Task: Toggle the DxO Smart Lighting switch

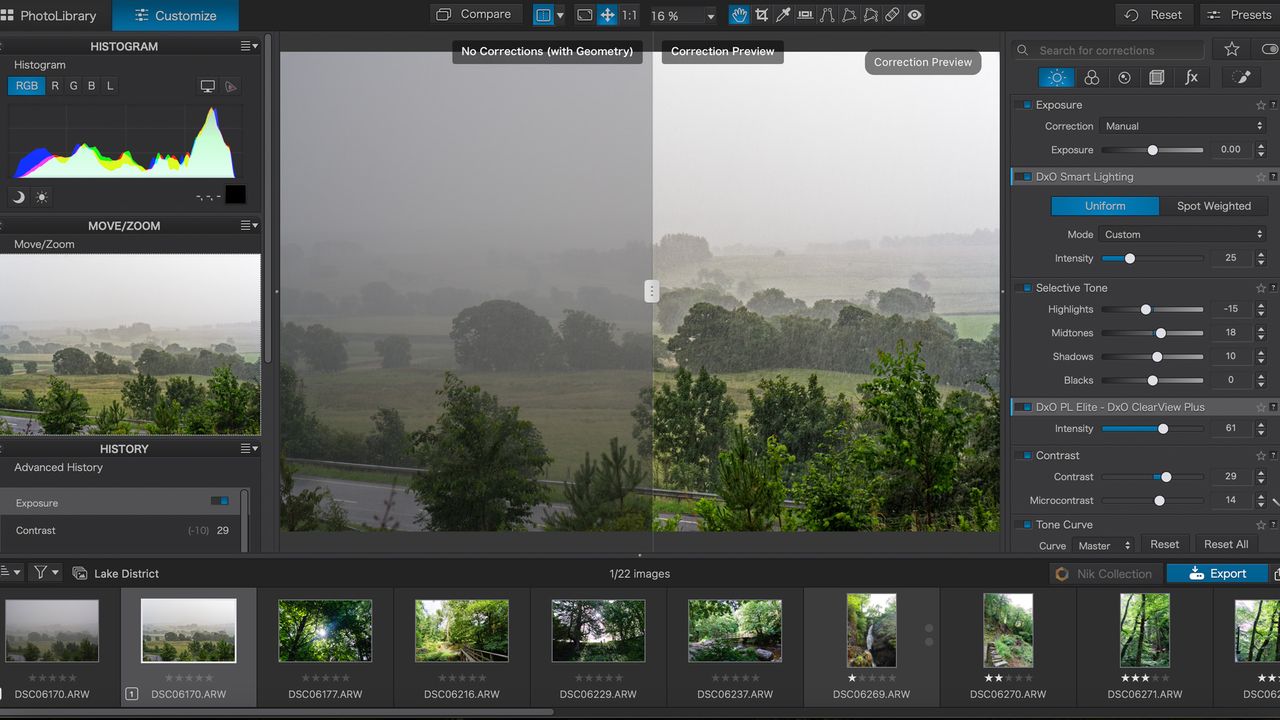Action: (x=1023, y=177)
